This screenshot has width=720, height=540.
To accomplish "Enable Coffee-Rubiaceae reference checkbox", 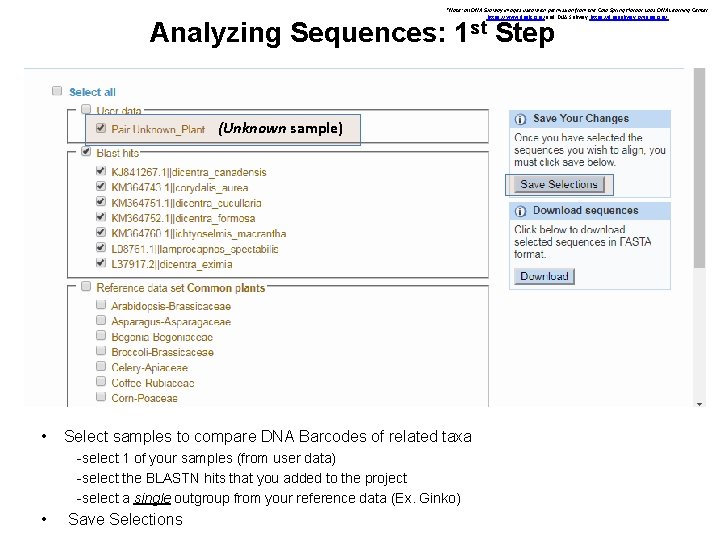I will 101,383.
